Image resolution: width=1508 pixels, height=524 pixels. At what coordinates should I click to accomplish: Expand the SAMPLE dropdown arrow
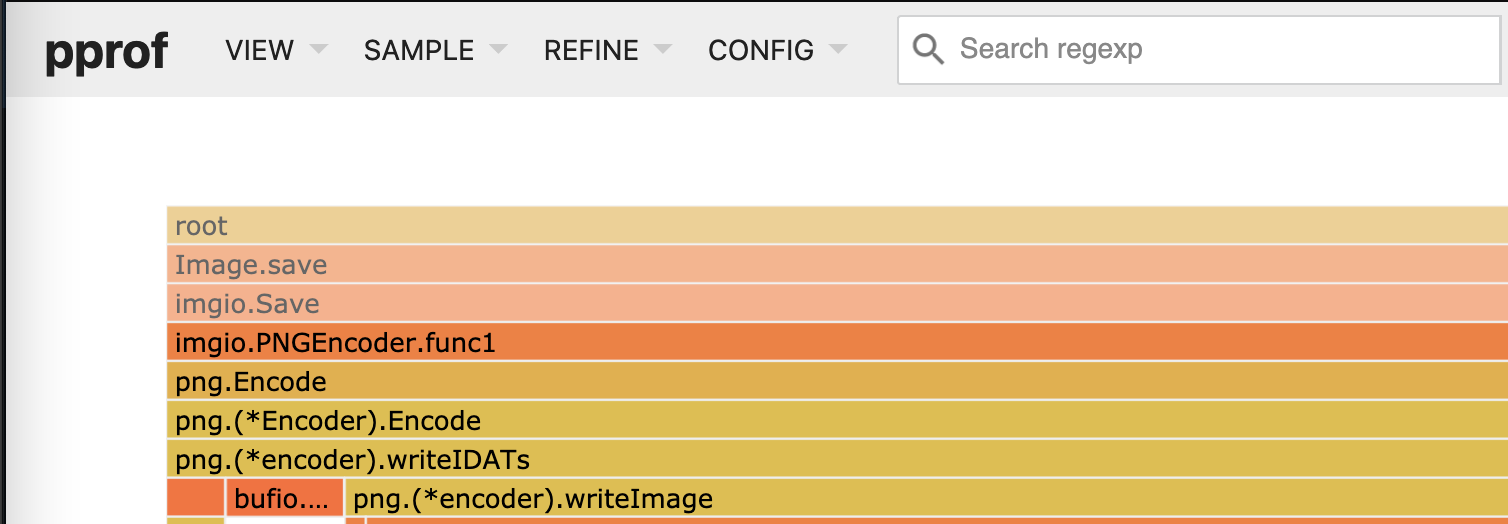(x=498, y=49)
